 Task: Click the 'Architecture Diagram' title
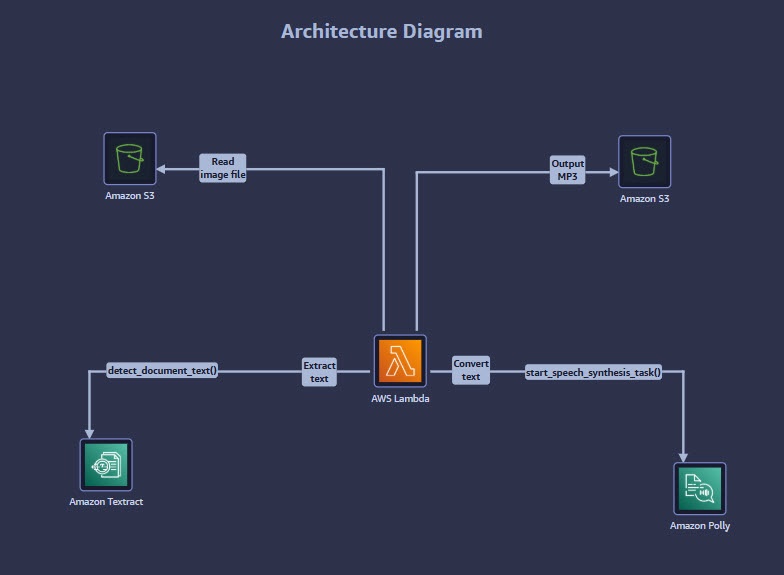pos(382,32)
